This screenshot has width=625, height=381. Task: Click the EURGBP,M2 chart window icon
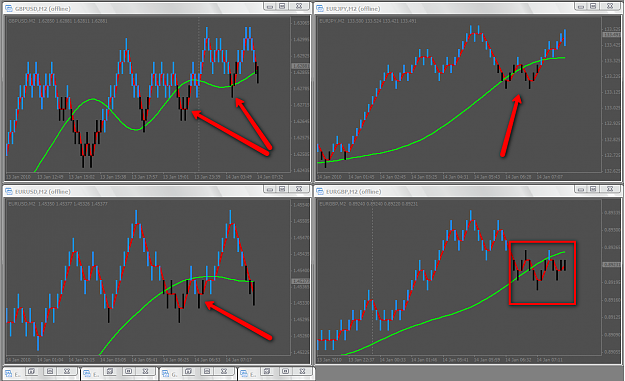[x=320, y=192]
